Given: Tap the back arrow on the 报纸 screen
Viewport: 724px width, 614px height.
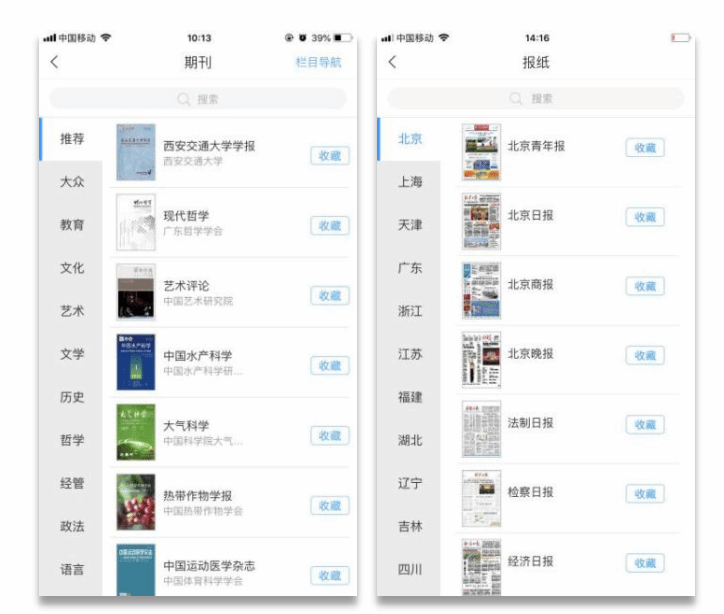Looking at the screenshot, I should pos(392,62).
